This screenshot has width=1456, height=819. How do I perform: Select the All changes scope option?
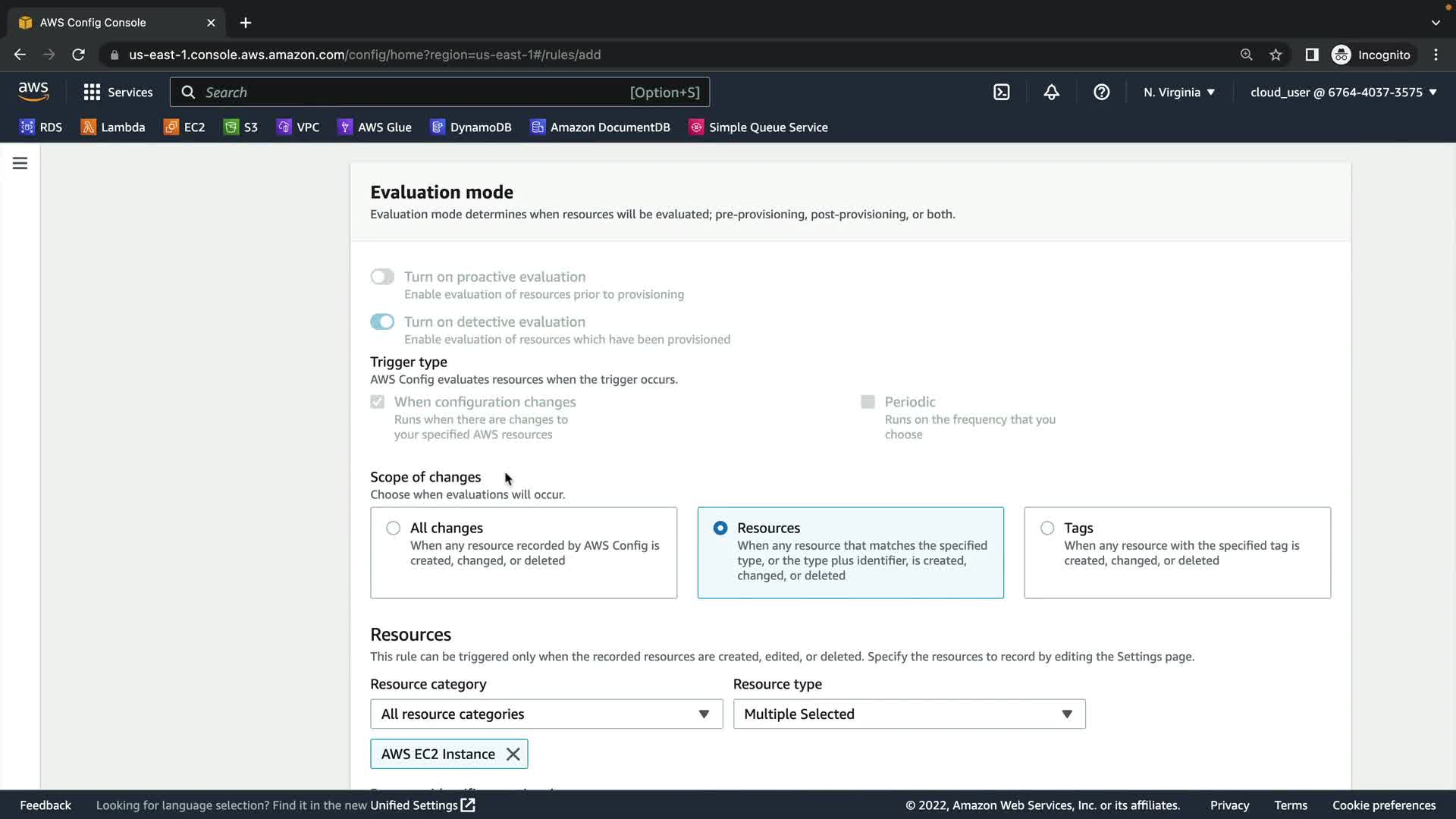click(x=393, y=528)
